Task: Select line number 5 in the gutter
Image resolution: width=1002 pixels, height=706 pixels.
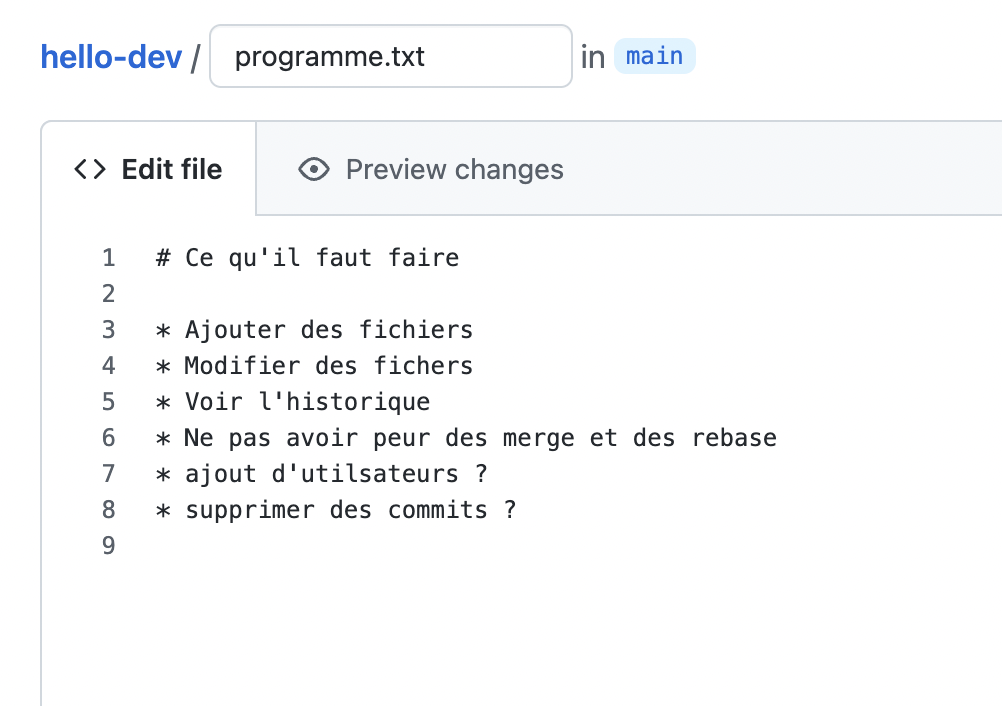Action: 108,402
